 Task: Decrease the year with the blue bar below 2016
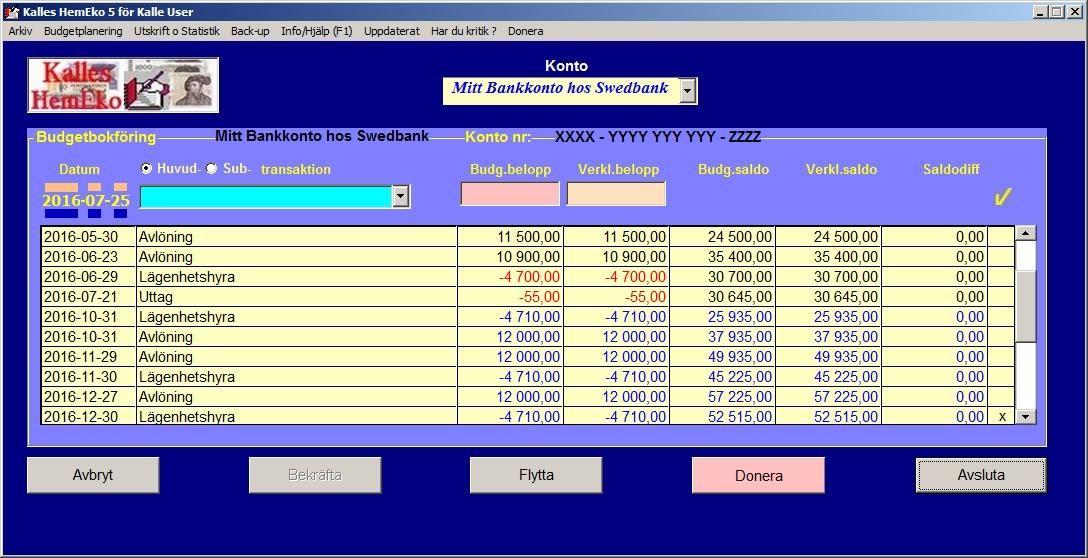[x=61, y=214]
